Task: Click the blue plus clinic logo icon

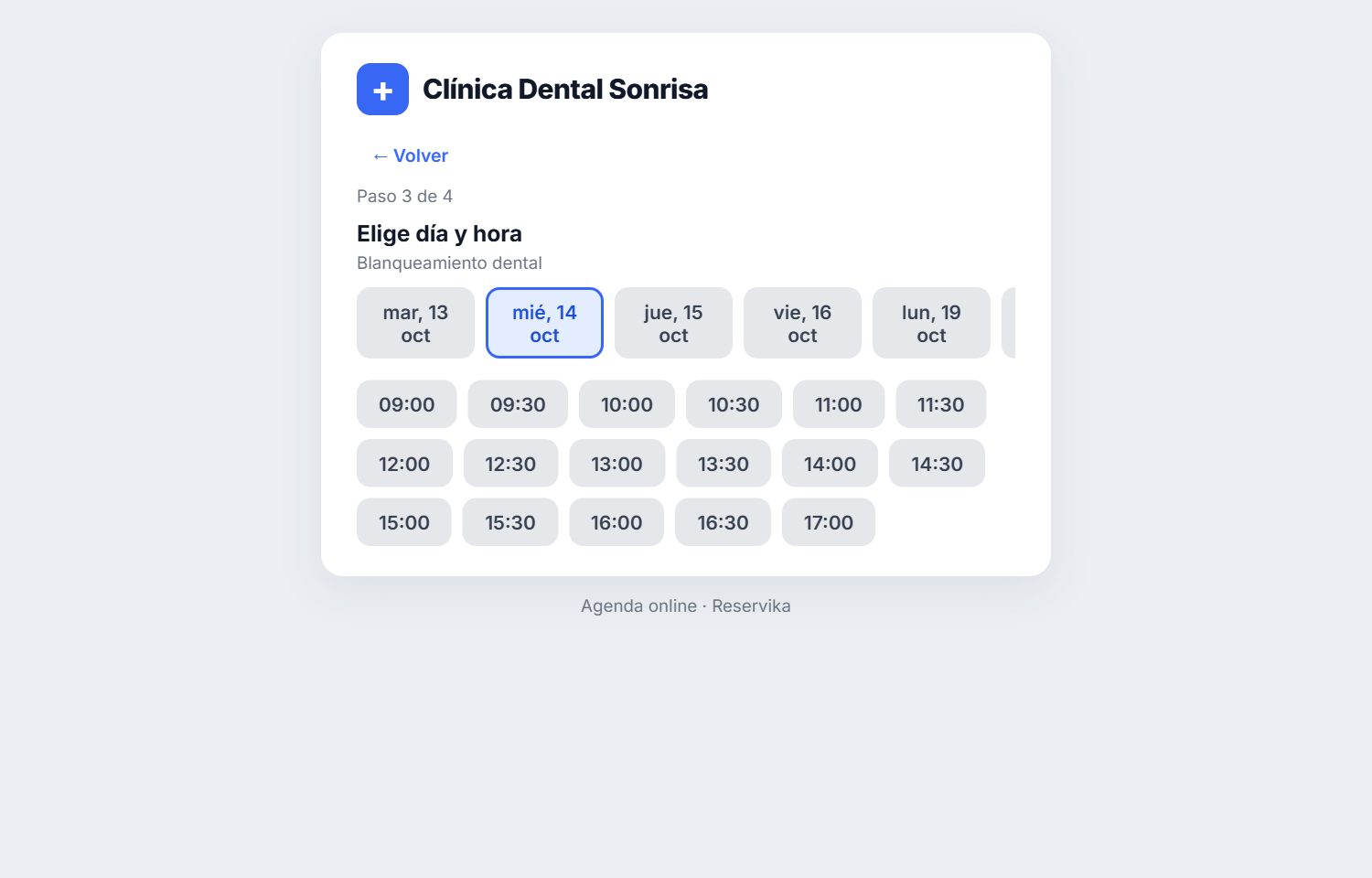Action: coord(382,89)
